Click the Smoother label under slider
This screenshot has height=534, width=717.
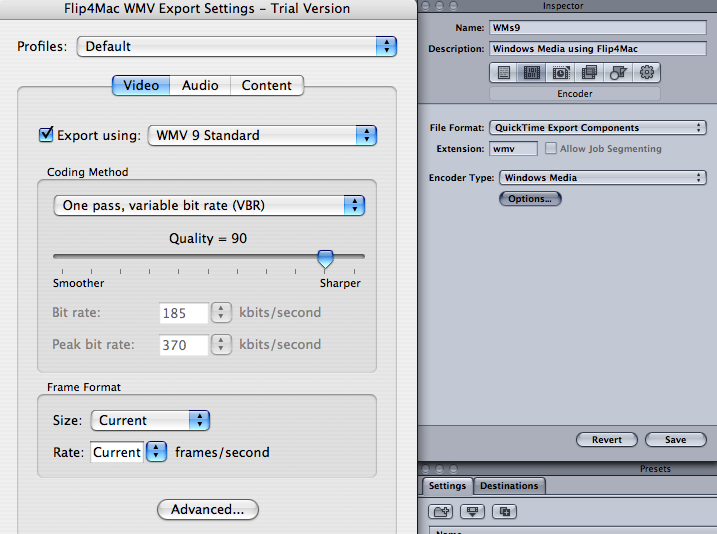[79, 283]
